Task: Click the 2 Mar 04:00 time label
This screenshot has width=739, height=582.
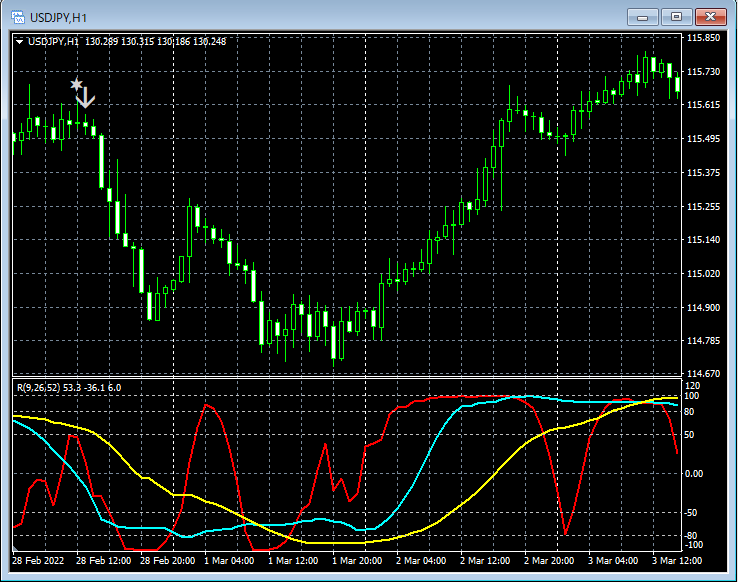Action: pos(421,561)
